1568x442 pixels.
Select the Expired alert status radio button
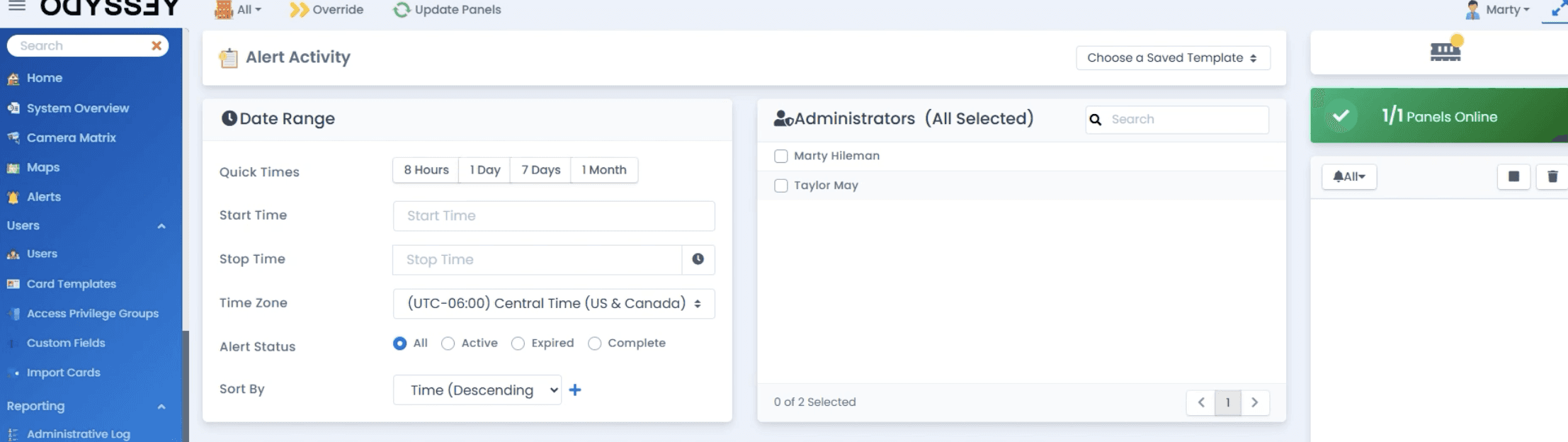(518, 344)
